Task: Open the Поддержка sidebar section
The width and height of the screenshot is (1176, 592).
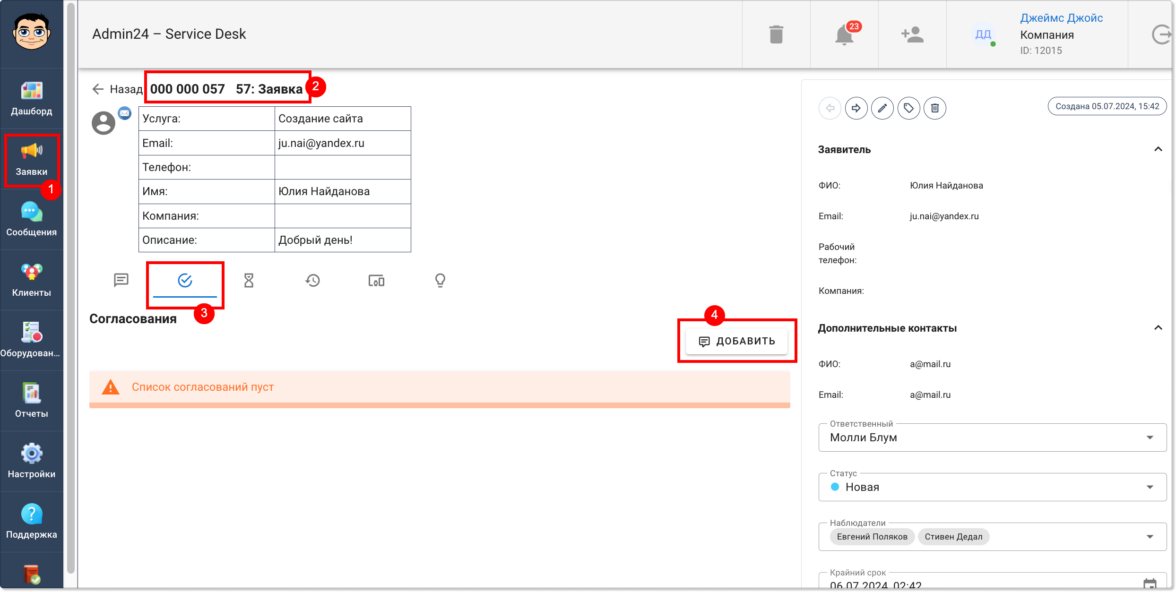Action: [32, 523]
